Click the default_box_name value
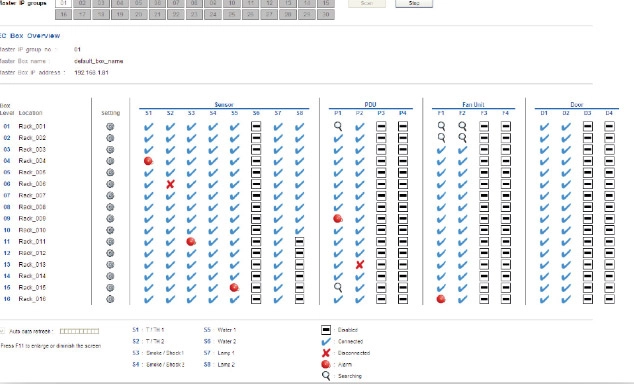 [x=99, y=61]
